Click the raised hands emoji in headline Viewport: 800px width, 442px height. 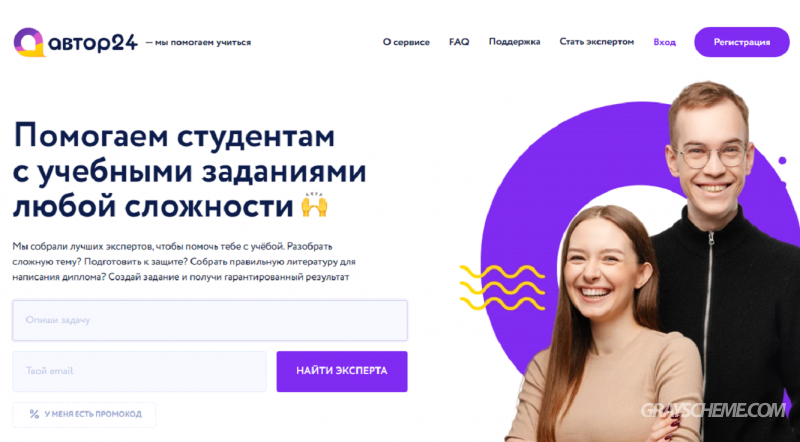[314, 205]
